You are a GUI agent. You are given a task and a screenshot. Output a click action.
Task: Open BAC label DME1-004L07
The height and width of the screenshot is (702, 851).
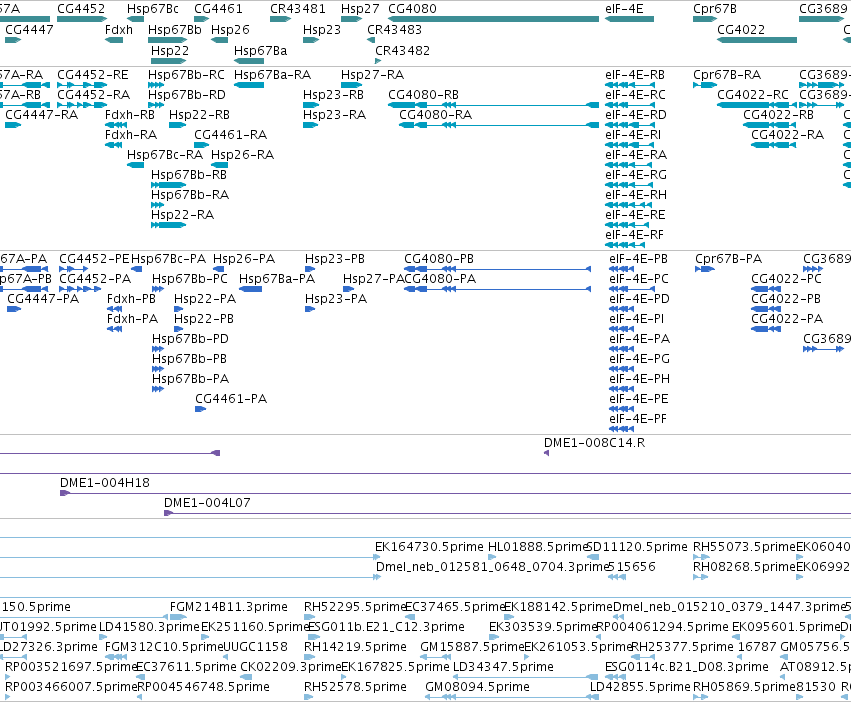[x=207, y=503]
